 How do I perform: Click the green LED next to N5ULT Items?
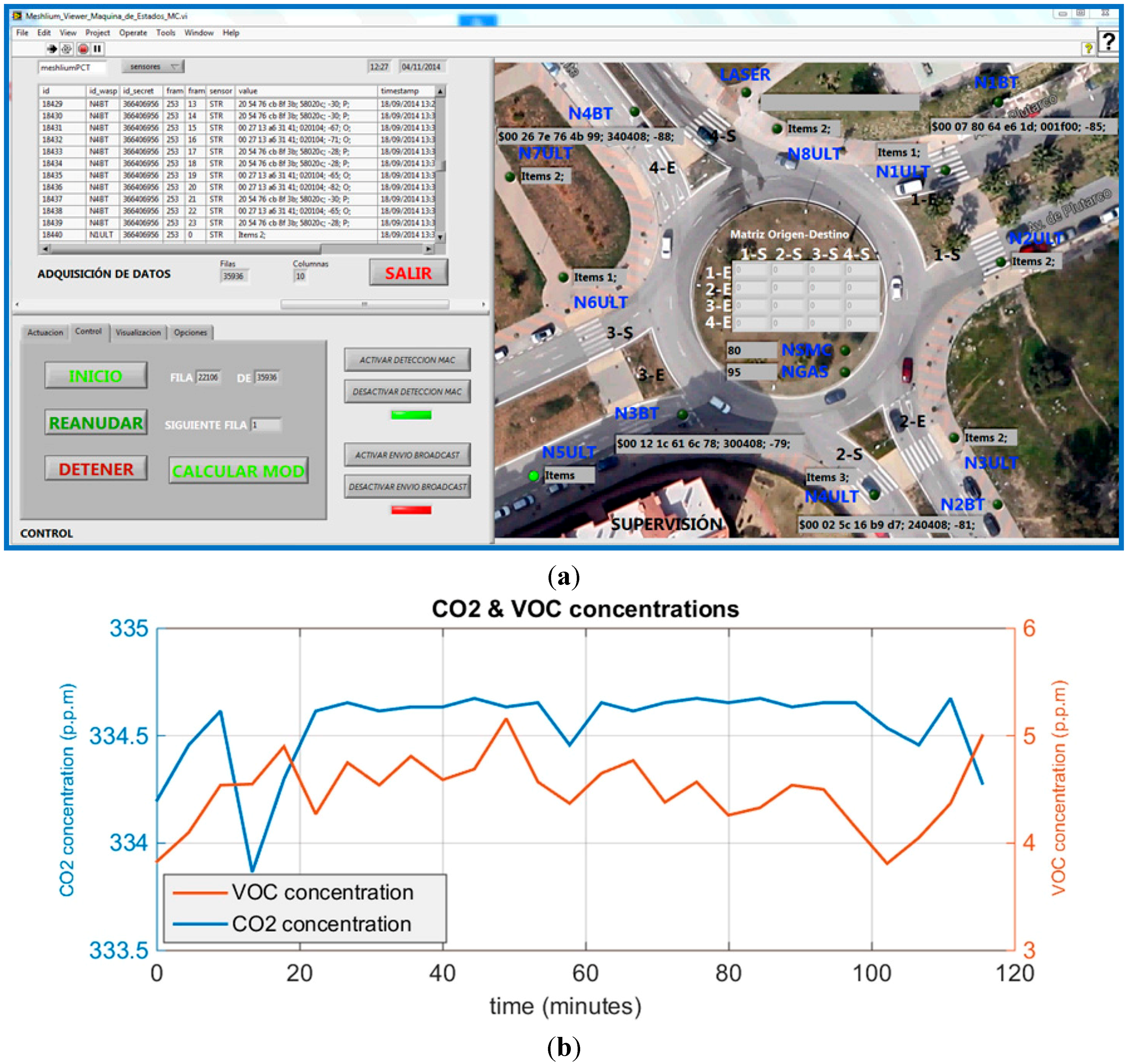coord(533,476)
